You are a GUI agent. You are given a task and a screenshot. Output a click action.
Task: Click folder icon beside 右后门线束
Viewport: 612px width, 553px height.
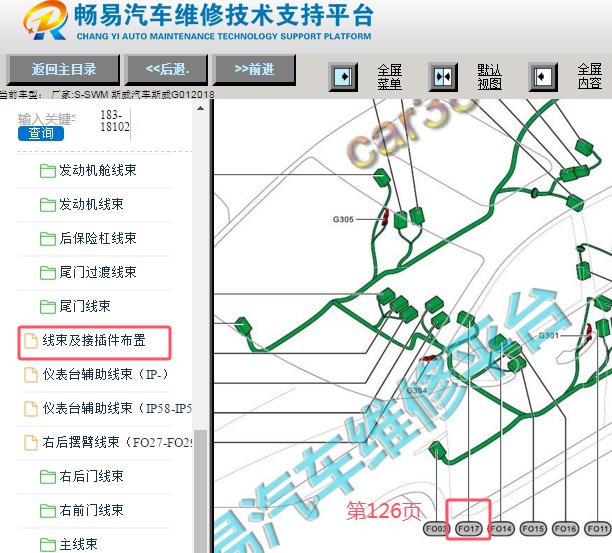[x=48, y=477]
